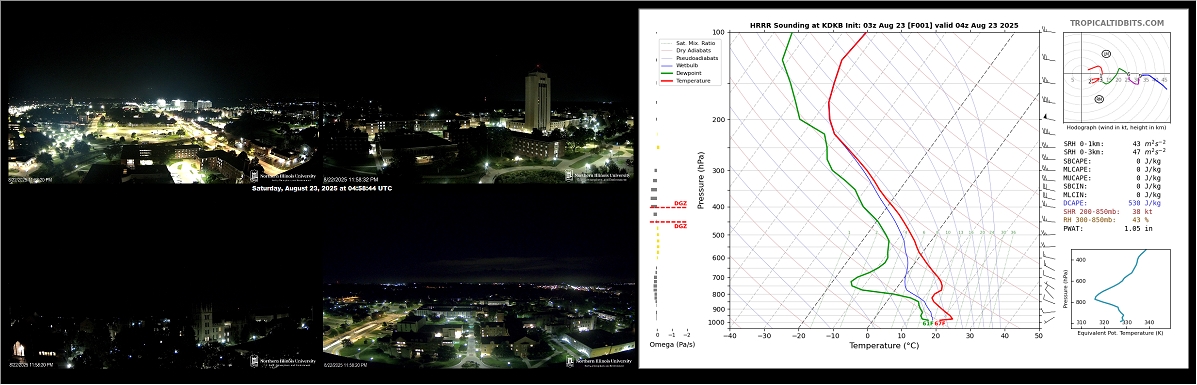Click the Saturday, August 23 UTC timestamp caption
Viewport: 1197px width, 385px height.
(x=321, y=188)
